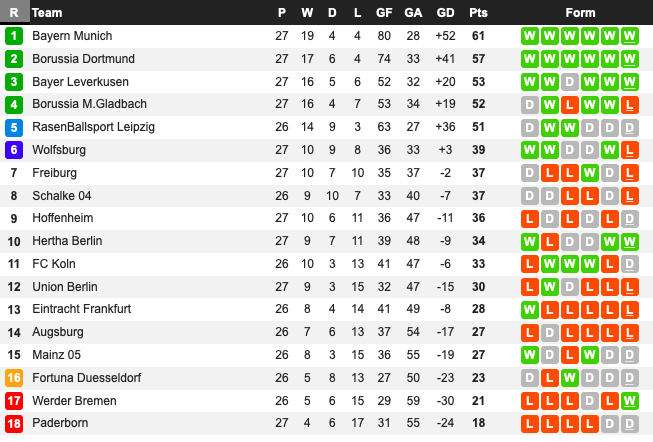The image size is (653, 442).
Task: Open the RasenBallsport Leipzig team link
Action: pyautogui.click(x=93, y=127)
